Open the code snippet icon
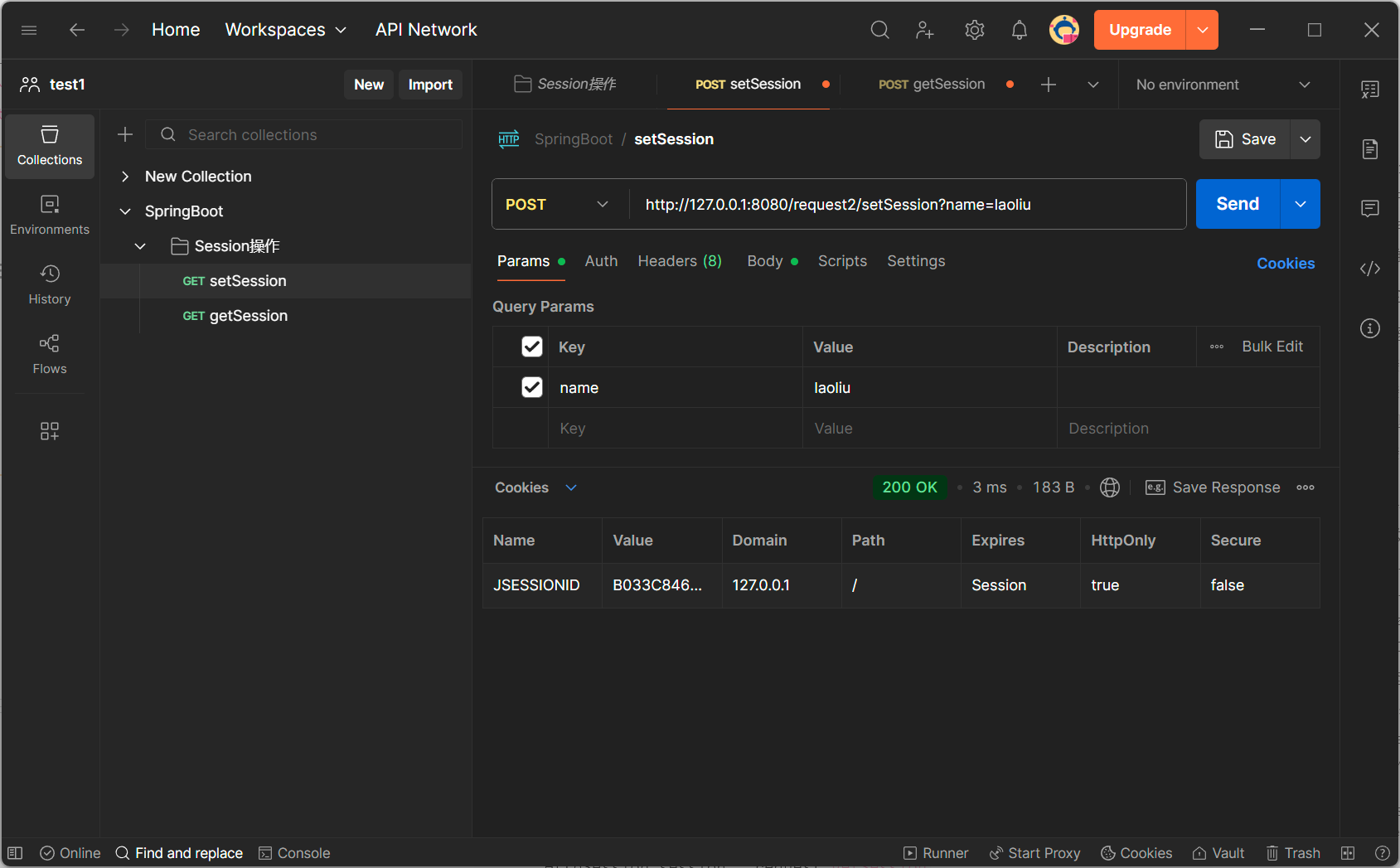 (1370, 269)
